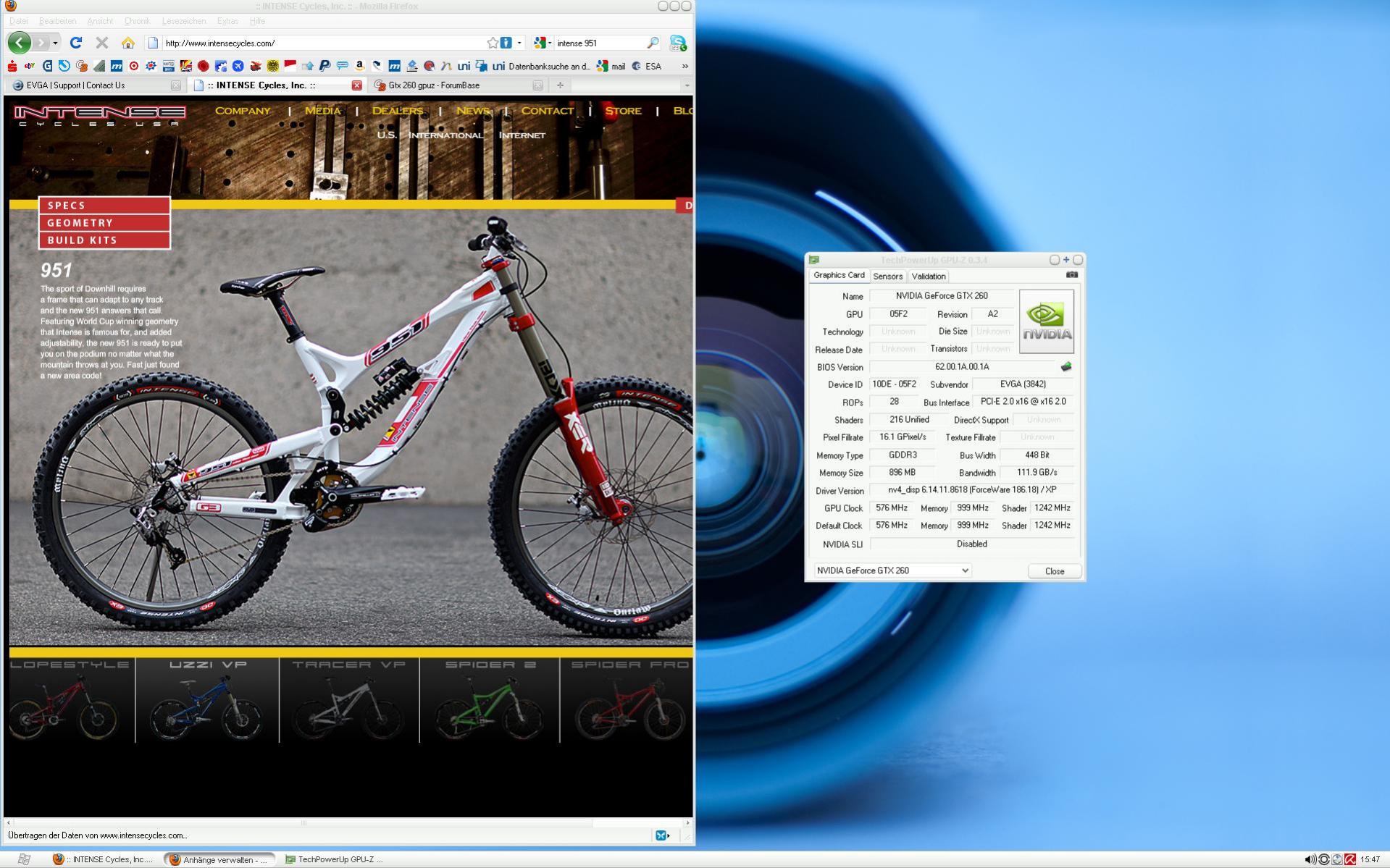The width and height of the screenshot is (1390, 868).
Task: Click the search box containing intense 951
Action: pos(600,43)
